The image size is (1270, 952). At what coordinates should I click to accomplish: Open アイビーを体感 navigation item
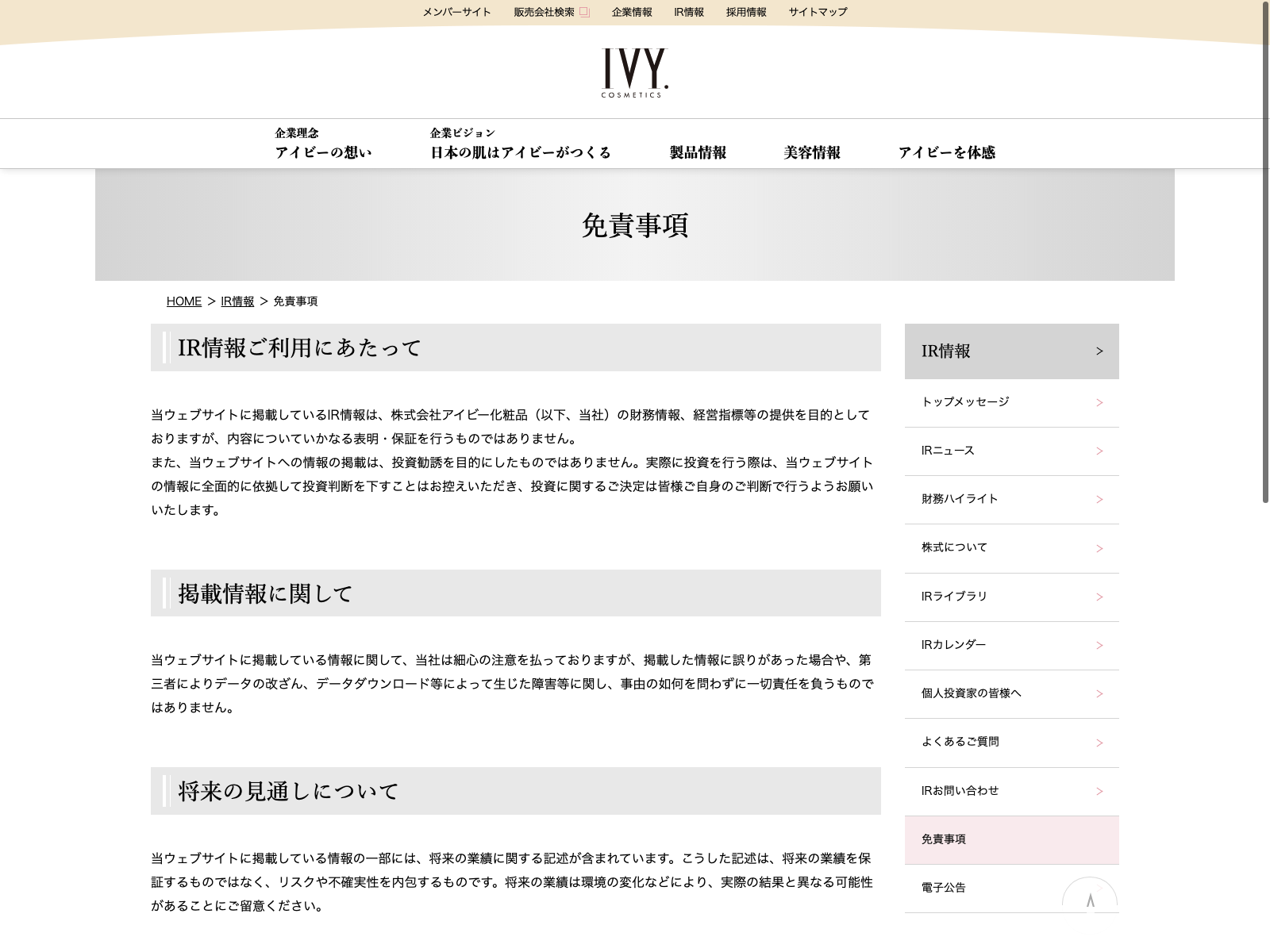(x=946, y=152)
